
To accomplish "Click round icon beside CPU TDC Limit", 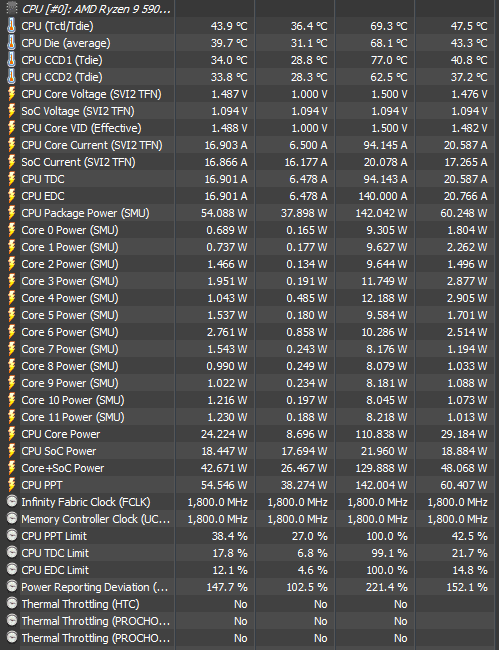I will tap(12, 553).
